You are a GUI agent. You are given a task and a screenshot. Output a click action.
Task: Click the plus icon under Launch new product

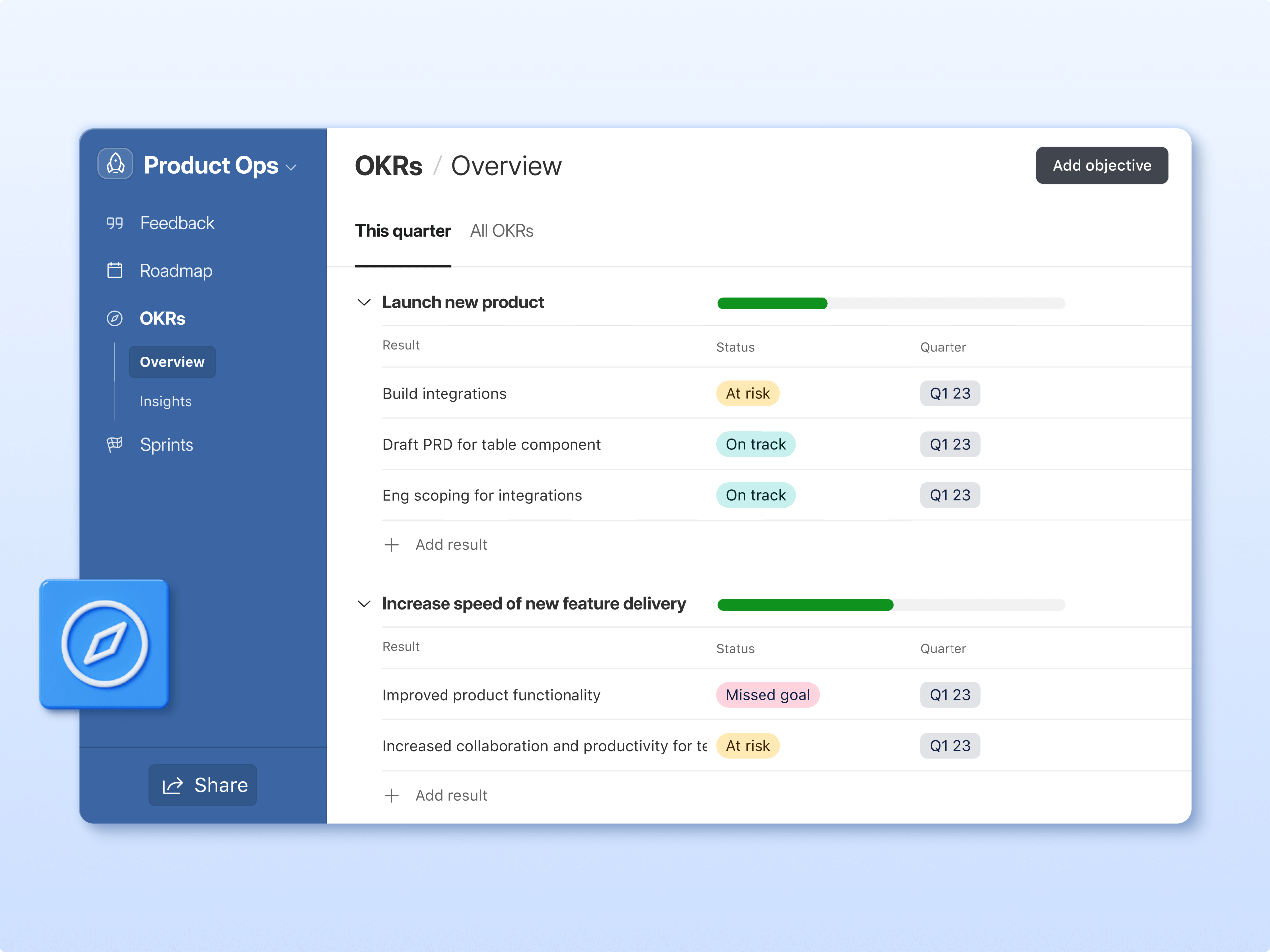[391, 544]
